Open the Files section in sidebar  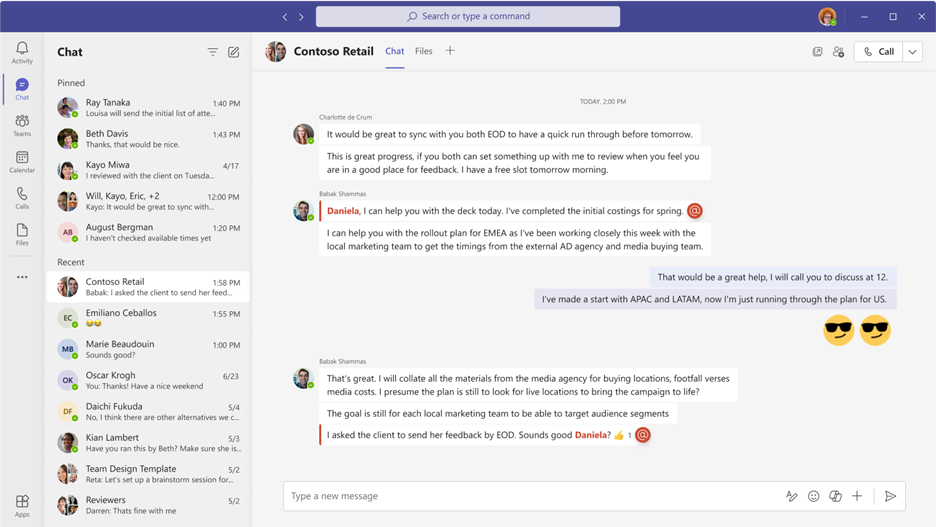point(22,235)
